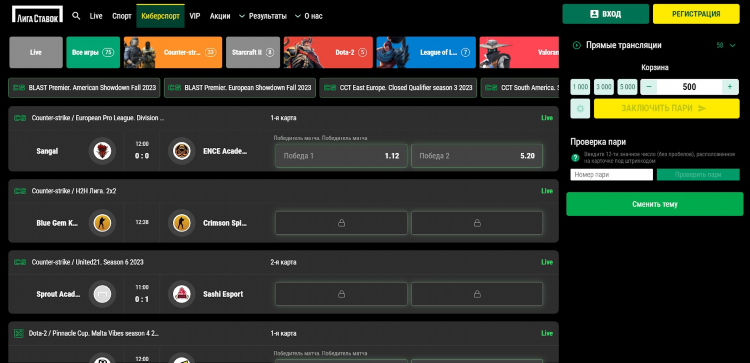Viewport: 750px width, 363px height.
Task: Increase bet amount with plus stepper
Action: [x=730, y=87]
